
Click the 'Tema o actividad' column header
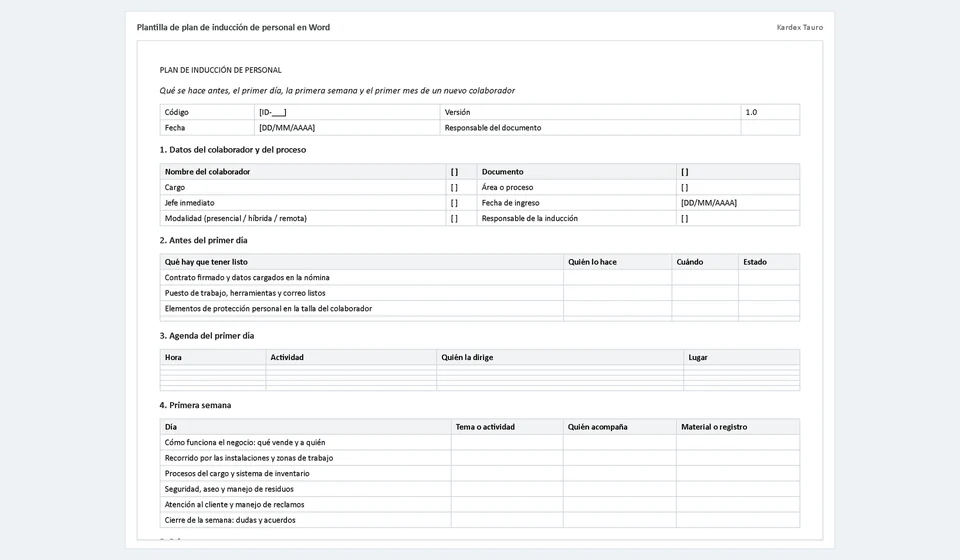pyautogui.click(x=507, y=427)
